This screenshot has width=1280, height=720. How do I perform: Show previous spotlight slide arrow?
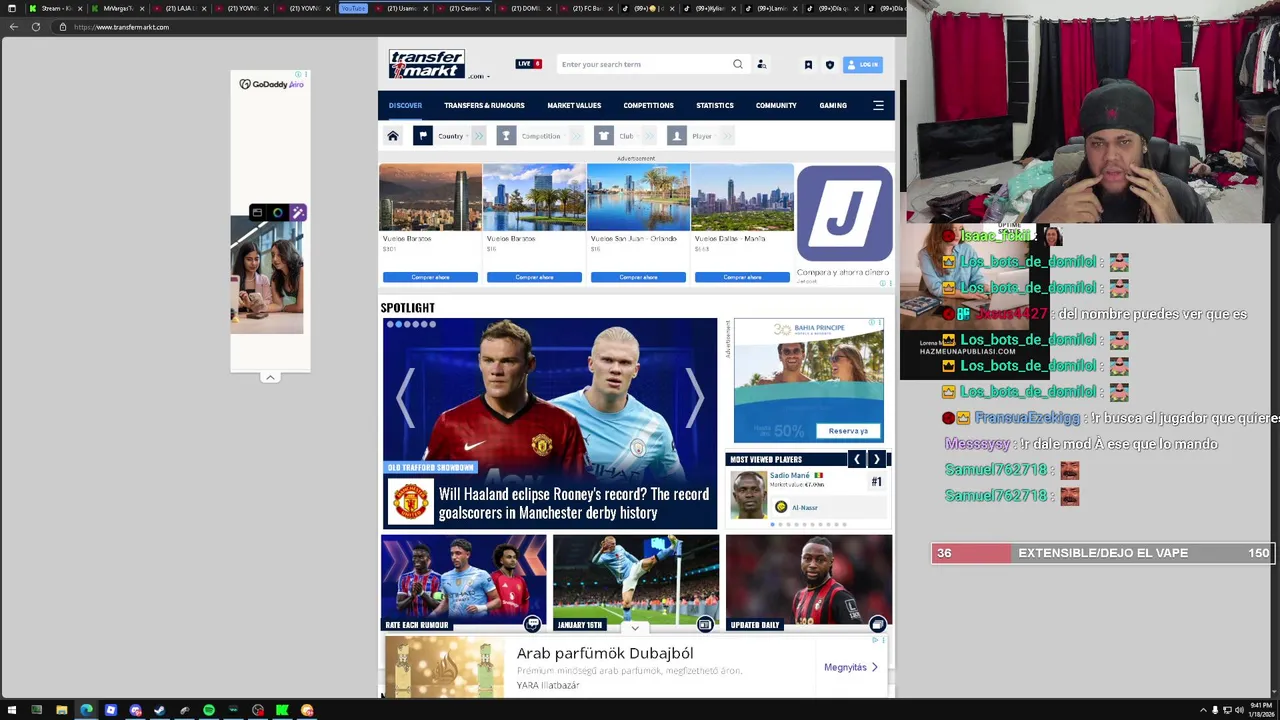point(404,398)
